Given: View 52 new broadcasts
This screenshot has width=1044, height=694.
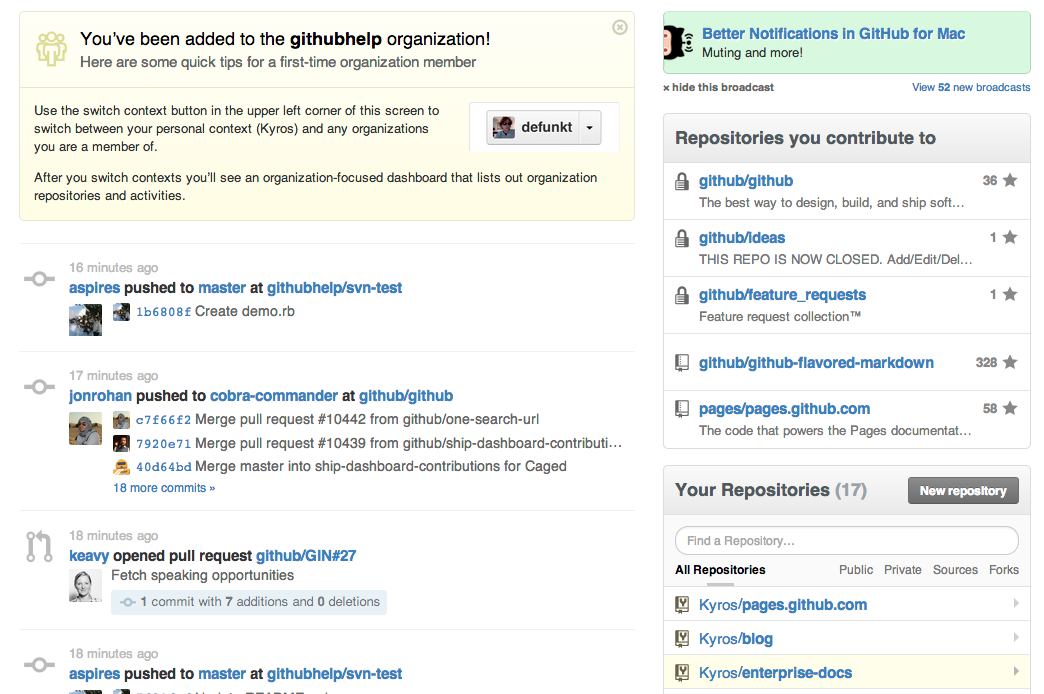Looking at the screenshot, I should 971,87.
